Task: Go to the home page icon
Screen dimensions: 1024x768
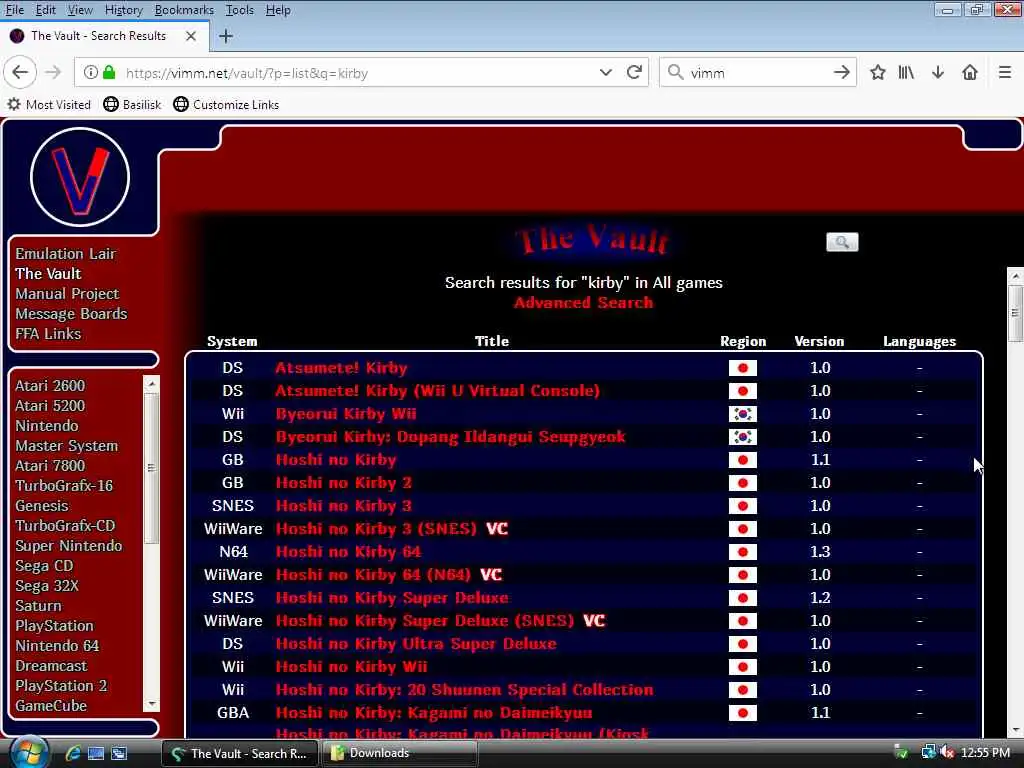Action: click(x=970, y=72)
